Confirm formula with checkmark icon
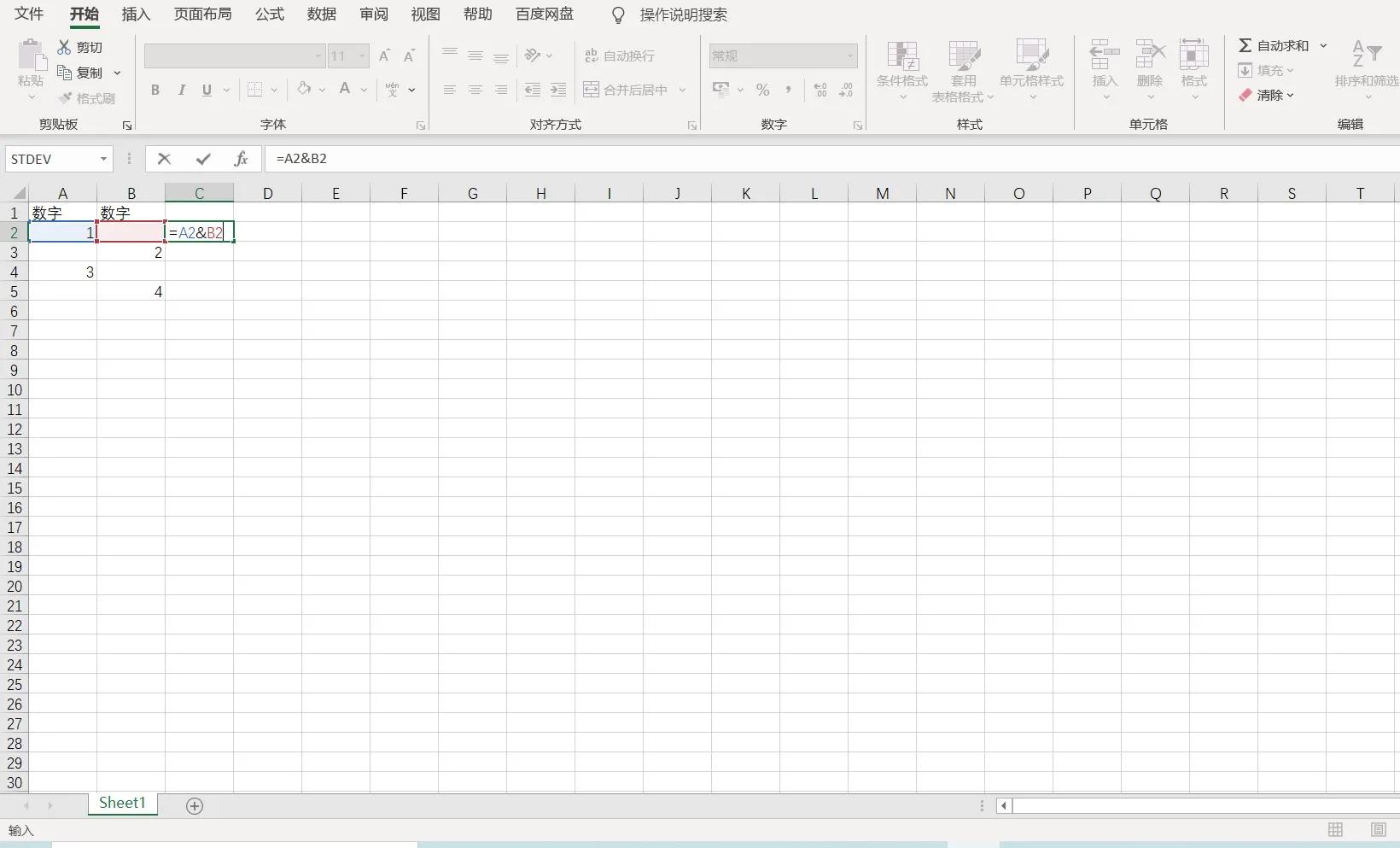Image resolution: width=1400 pixels, height=848 pixels. pyautogui.click(x=203, y=159)
